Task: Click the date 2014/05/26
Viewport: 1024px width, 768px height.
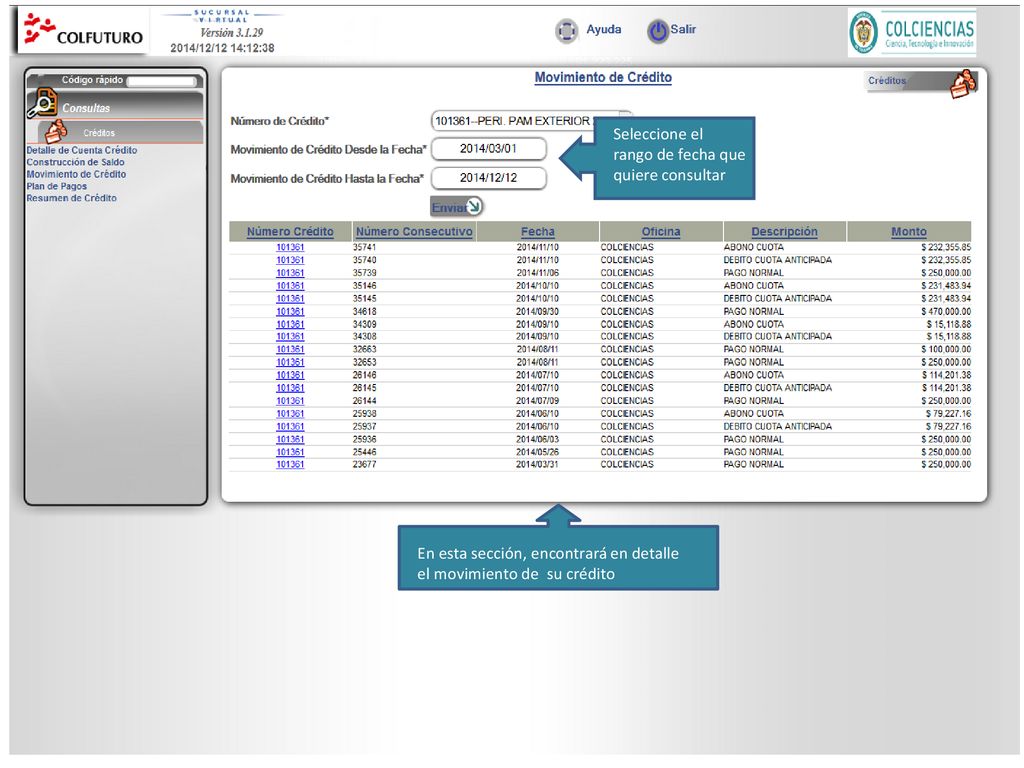Action: [537, 452]
